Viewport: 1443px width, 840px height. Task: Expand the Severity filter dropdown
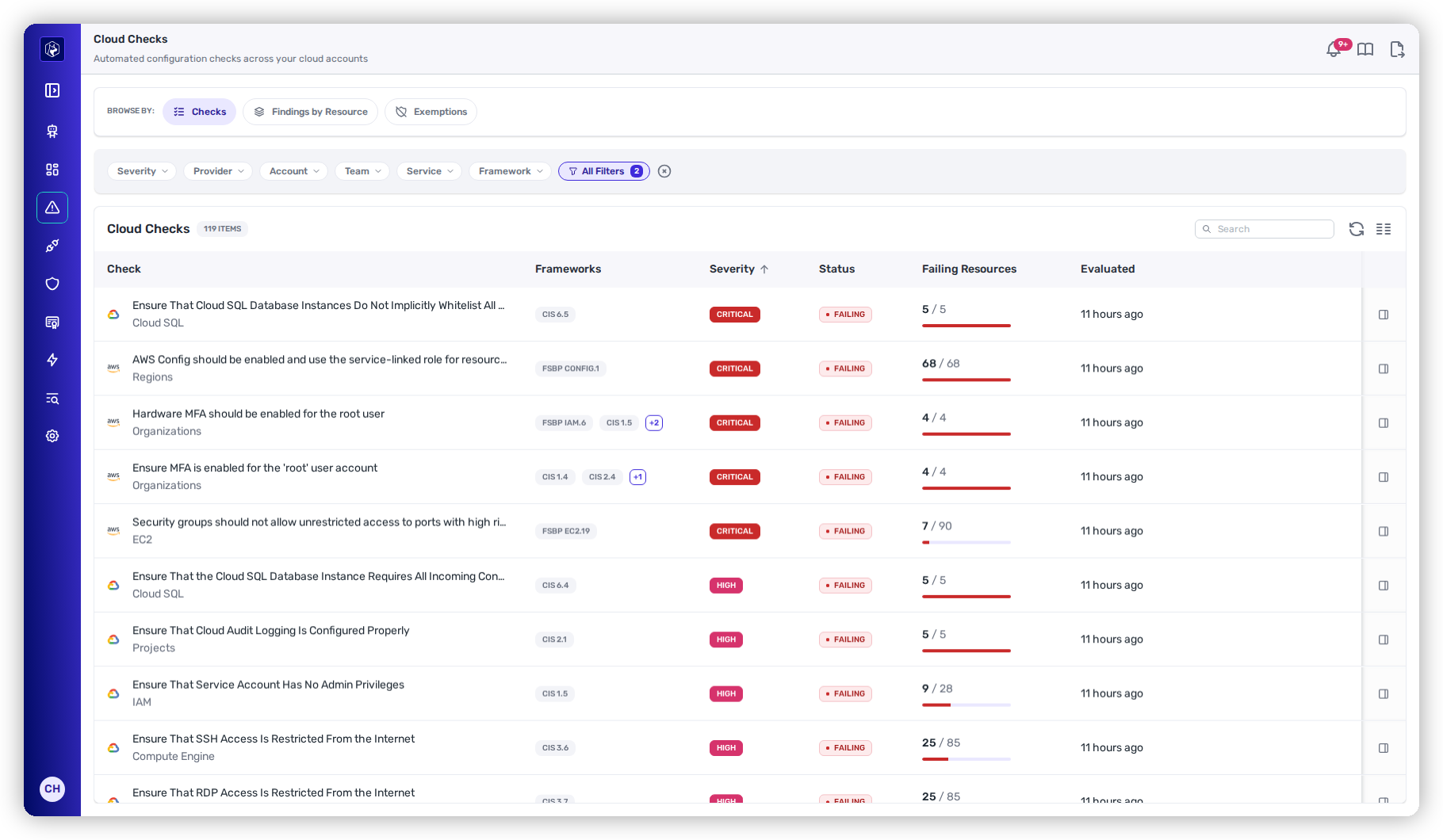(142, 171)
